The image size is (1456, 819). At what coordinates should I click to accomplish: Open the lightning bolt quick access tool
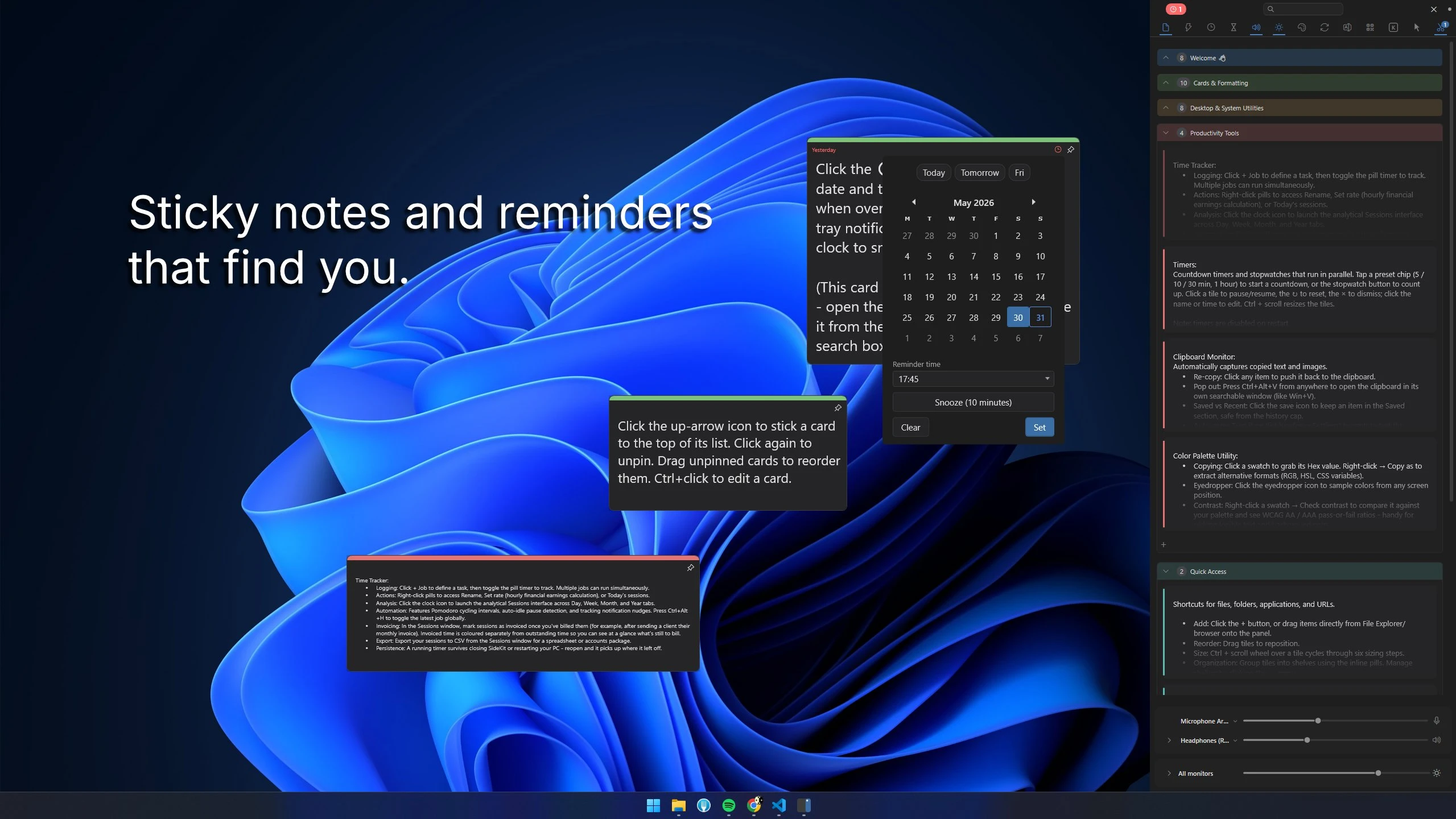(1188, 27)
